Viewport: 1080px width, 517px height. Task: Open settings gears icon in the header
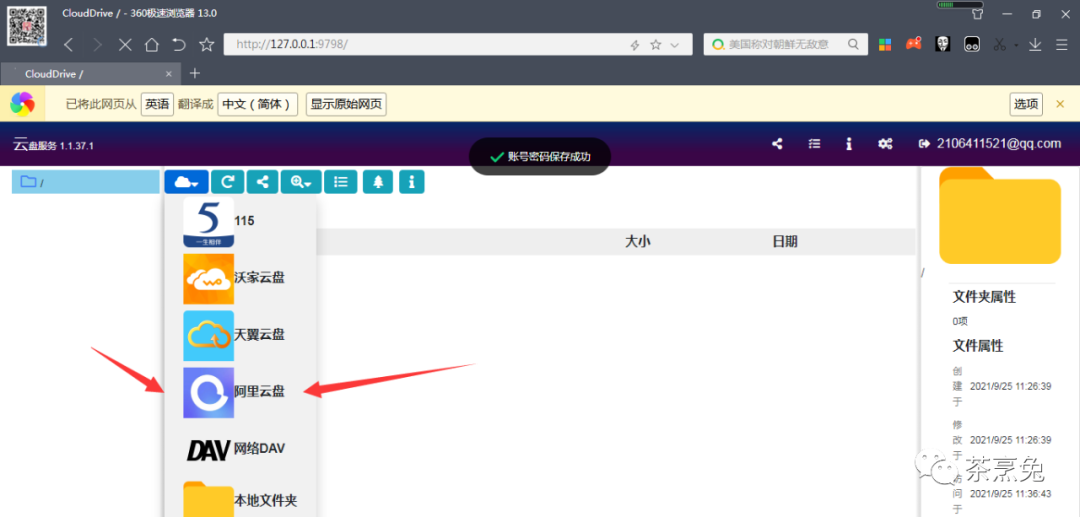[x=886, y=144]
